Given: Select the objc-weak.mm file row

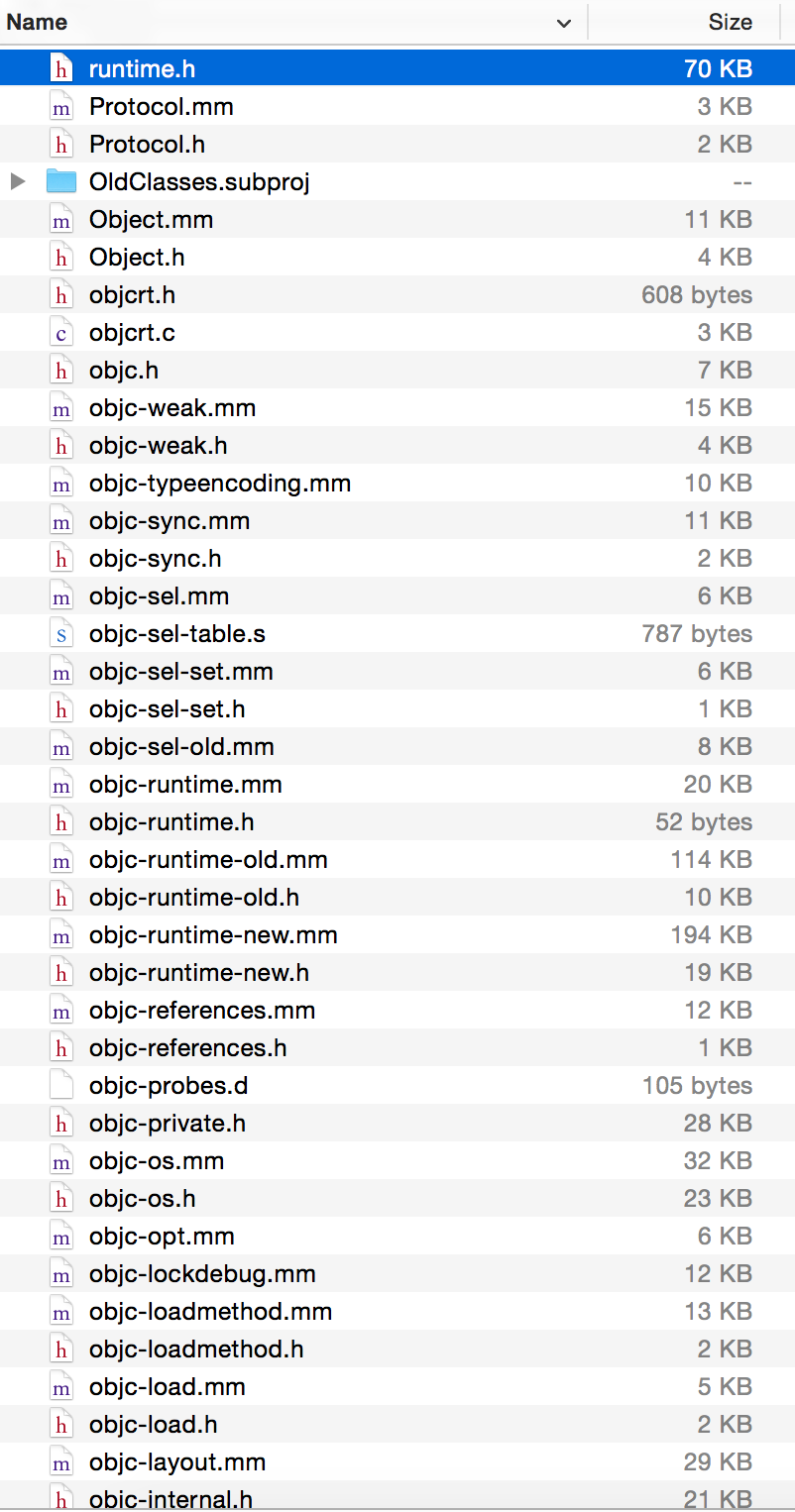Looking at the screenshot, I should [172, 408].
